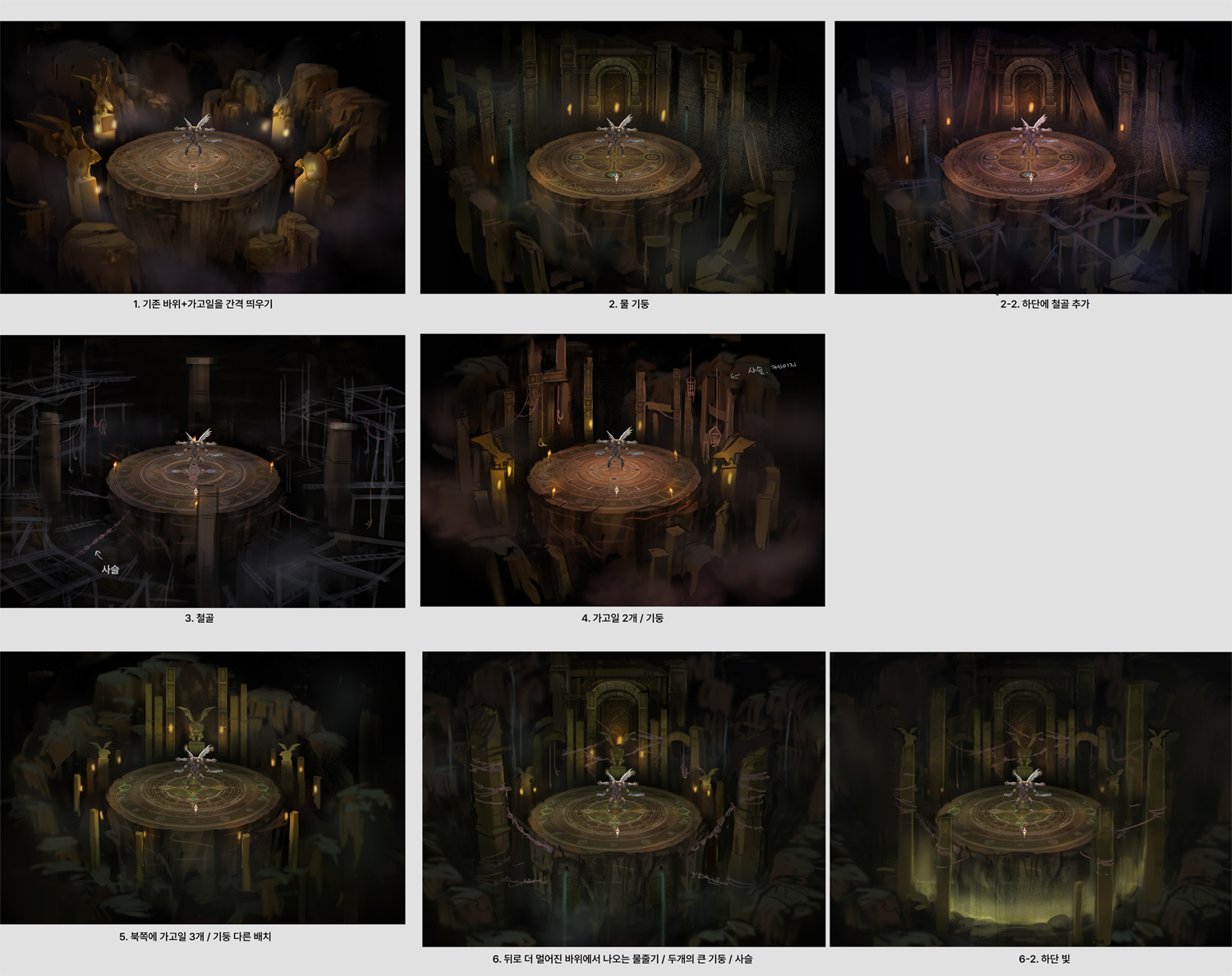1232x976 pixels.
Task: Select the concept 4 two-gargoyle image
Action: point(622,470)
